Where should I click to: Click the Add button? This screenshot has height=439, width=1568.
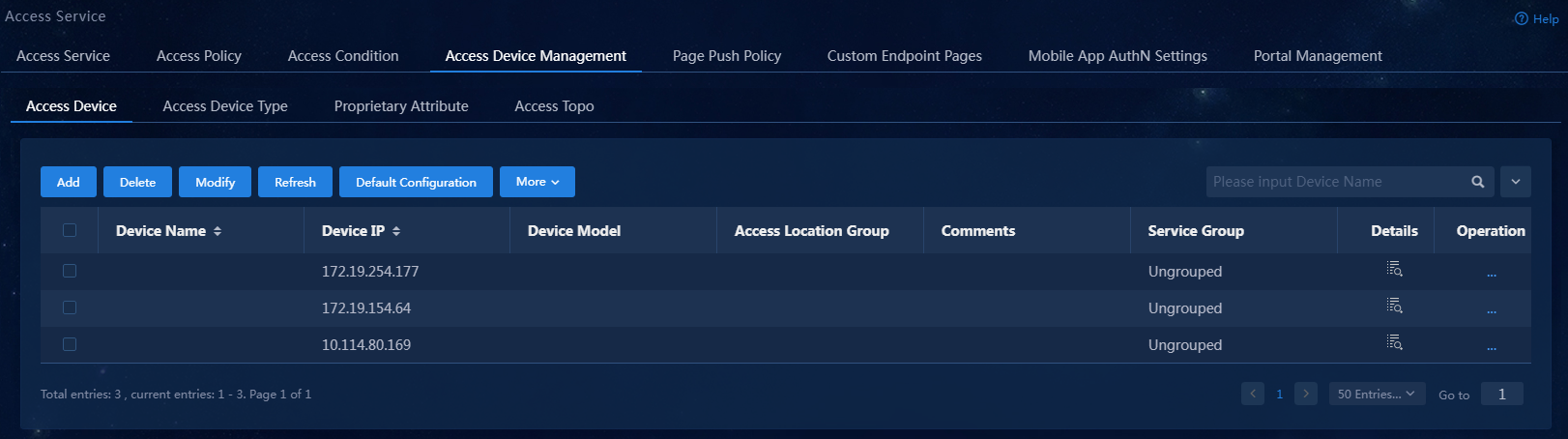tap(69, 182)
